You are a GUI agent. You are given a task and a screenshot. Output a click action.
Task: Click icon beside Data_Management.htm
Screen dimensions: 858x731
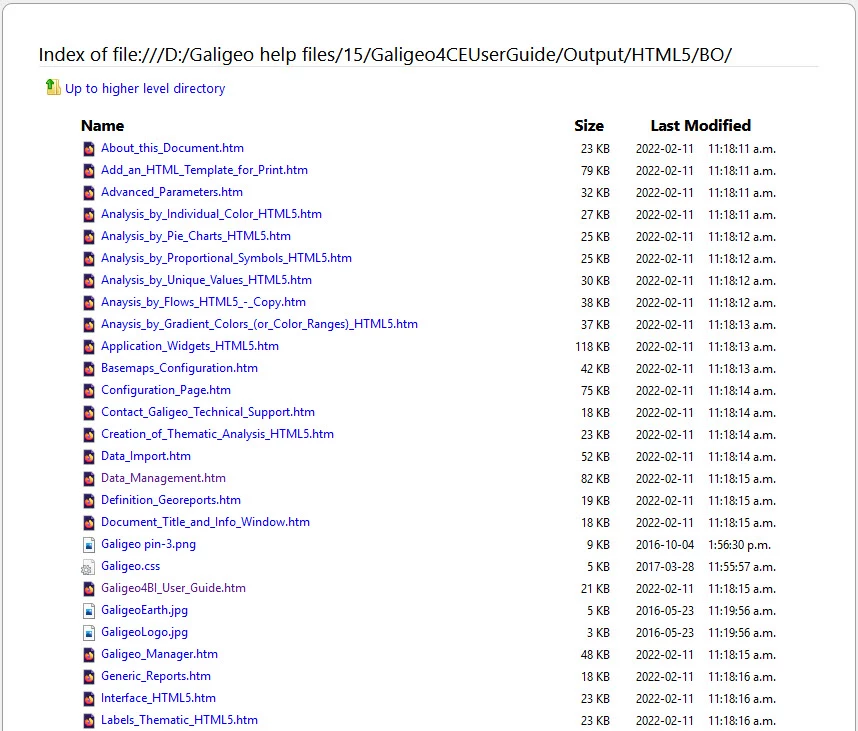(x=89, y=479)
